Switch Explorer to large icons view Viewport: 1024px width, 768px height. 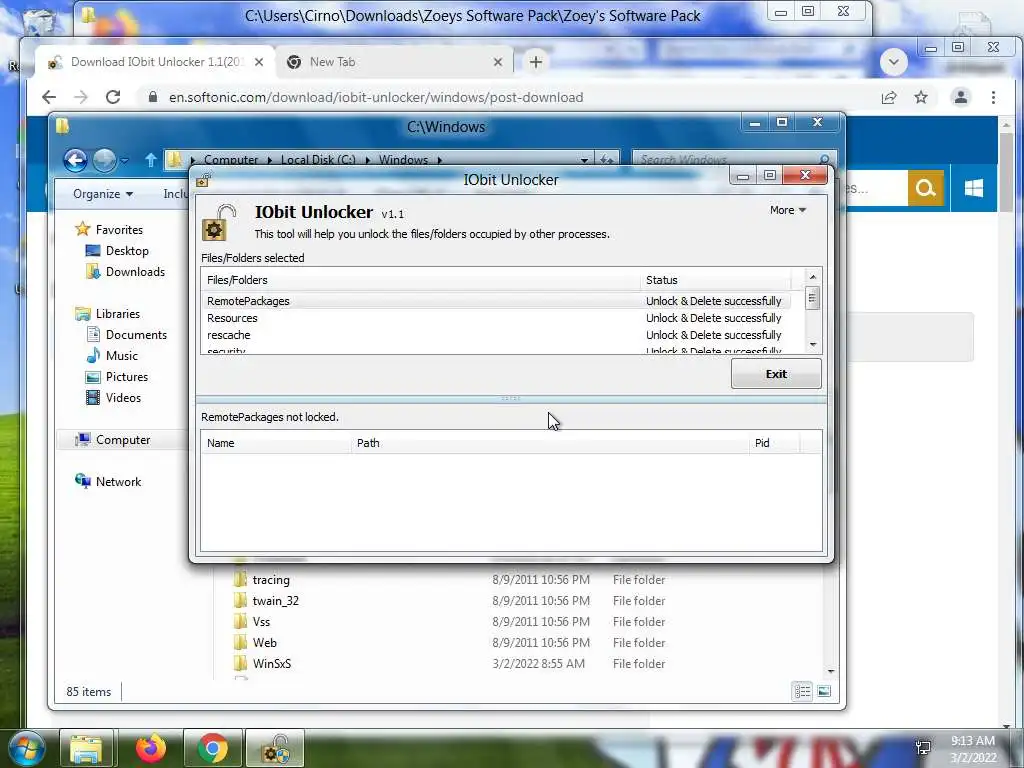[x=824, y=691]
